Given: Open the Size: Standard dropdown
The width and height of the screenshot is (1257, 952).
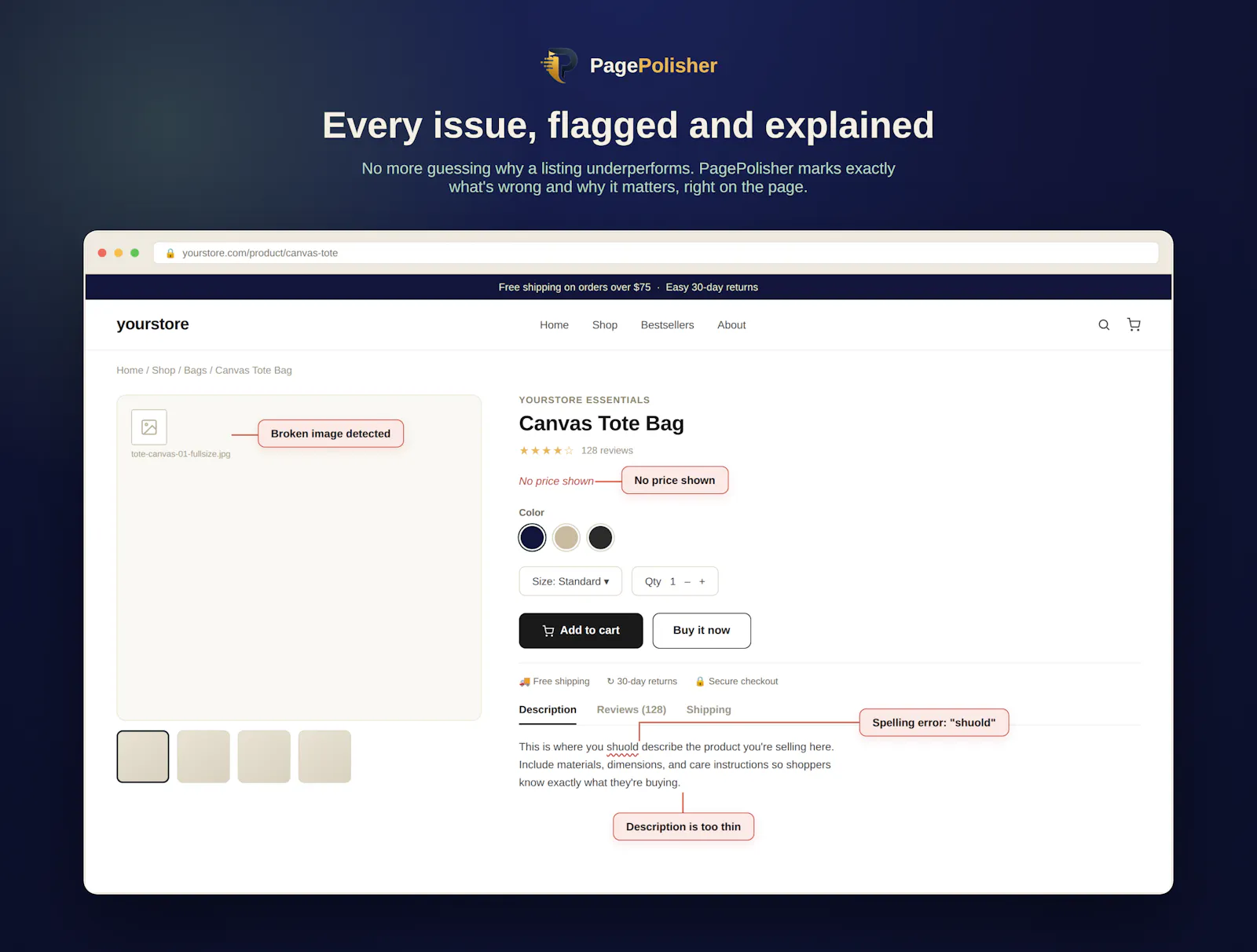Looking at the screenshot, I should click(570, 581).
